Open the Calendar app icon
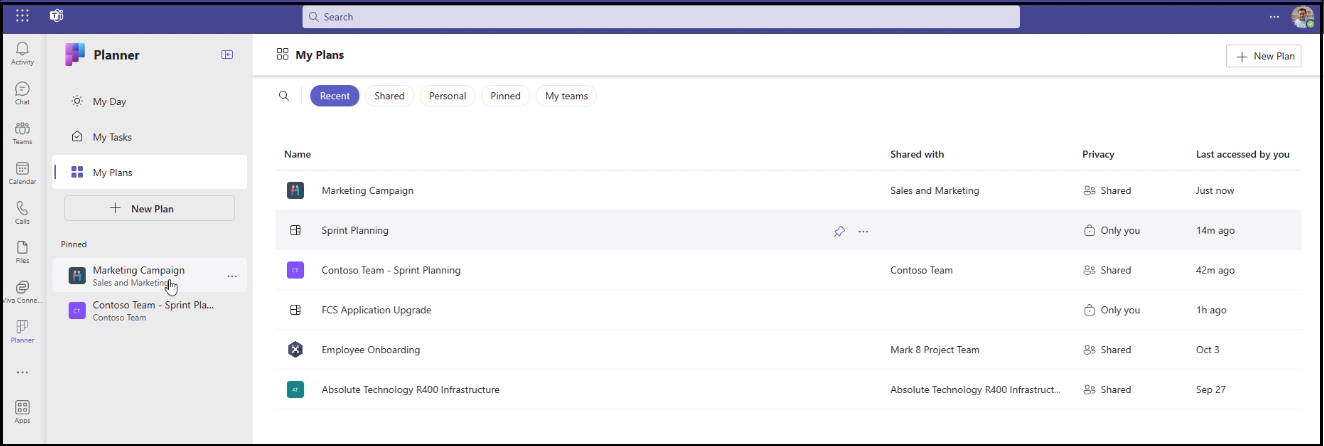1324x446 pixels. [x=22, y=172]
